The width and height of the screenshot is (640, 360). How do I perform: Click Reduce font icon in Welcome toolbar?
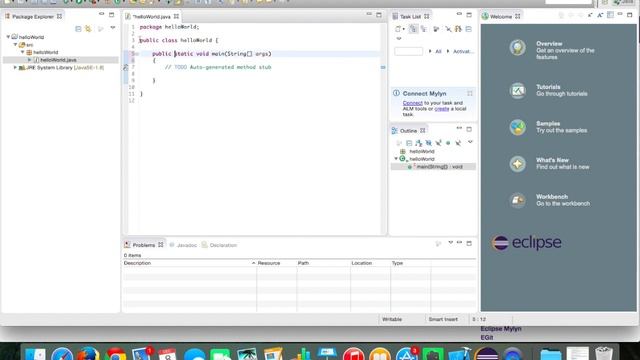(x=590, y=16)
